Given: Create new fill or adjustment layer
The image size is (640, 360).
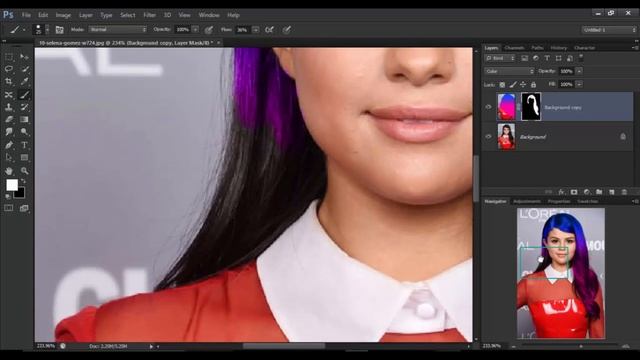Looking at the screenshot, I should coord(587,192).
